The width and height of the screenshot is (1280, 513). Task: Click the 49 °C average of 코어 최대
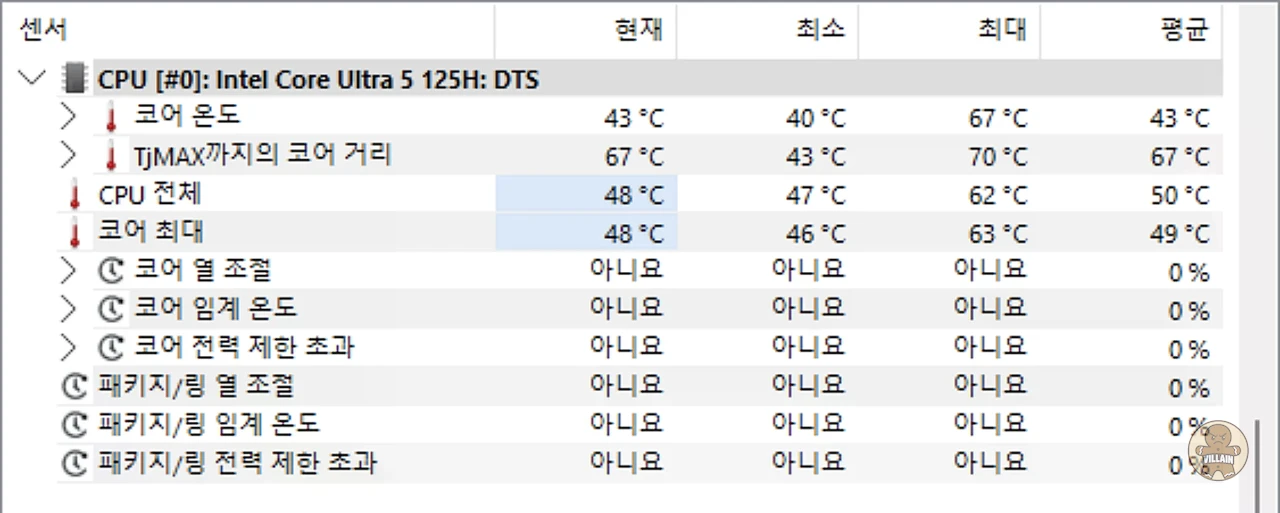(1180, 234)
